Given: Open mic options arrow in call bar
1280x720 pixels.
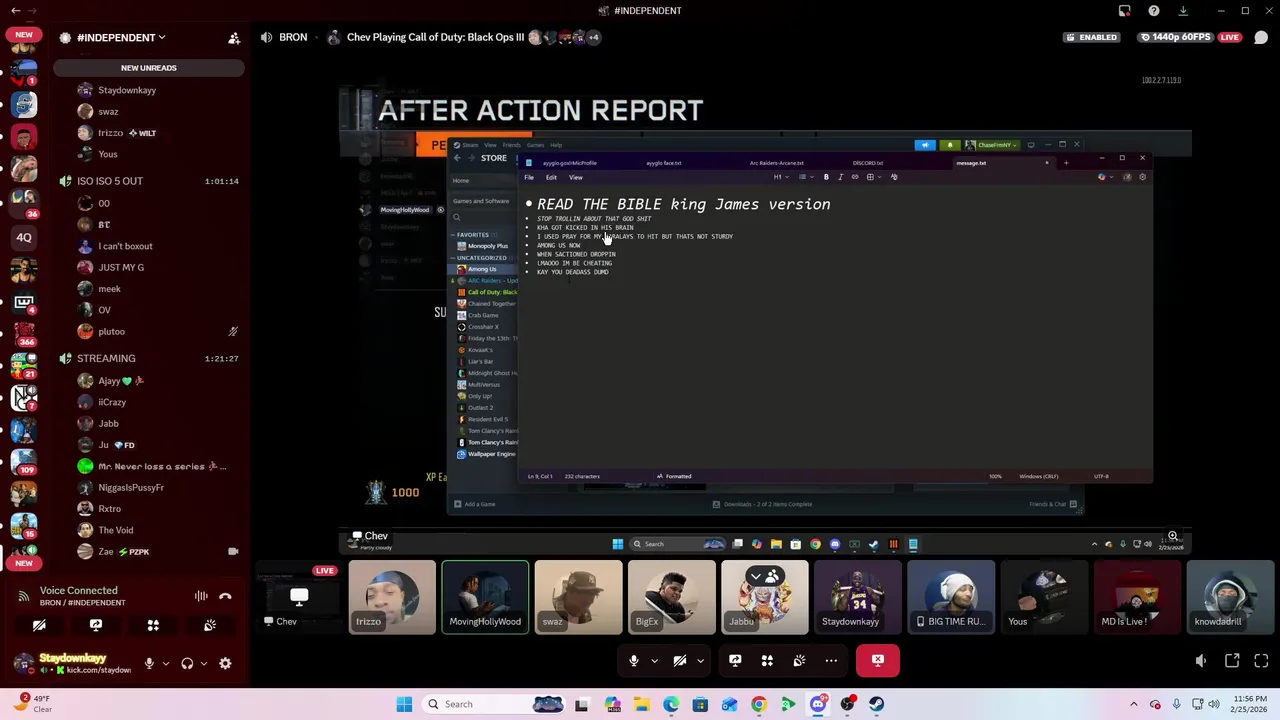Looking at the screenshot, I should click(654, 660).
